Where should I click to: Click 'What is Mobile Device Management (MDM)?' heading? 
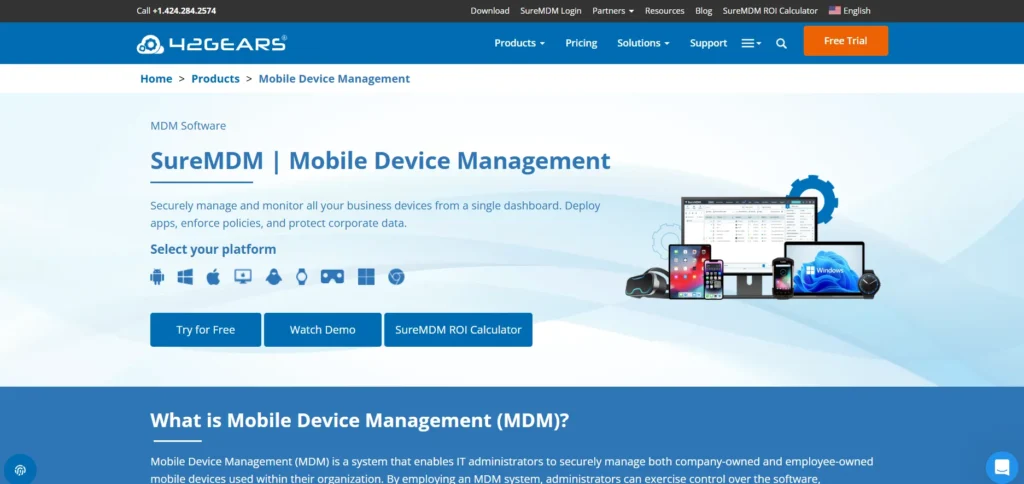[x=359, y=420]
